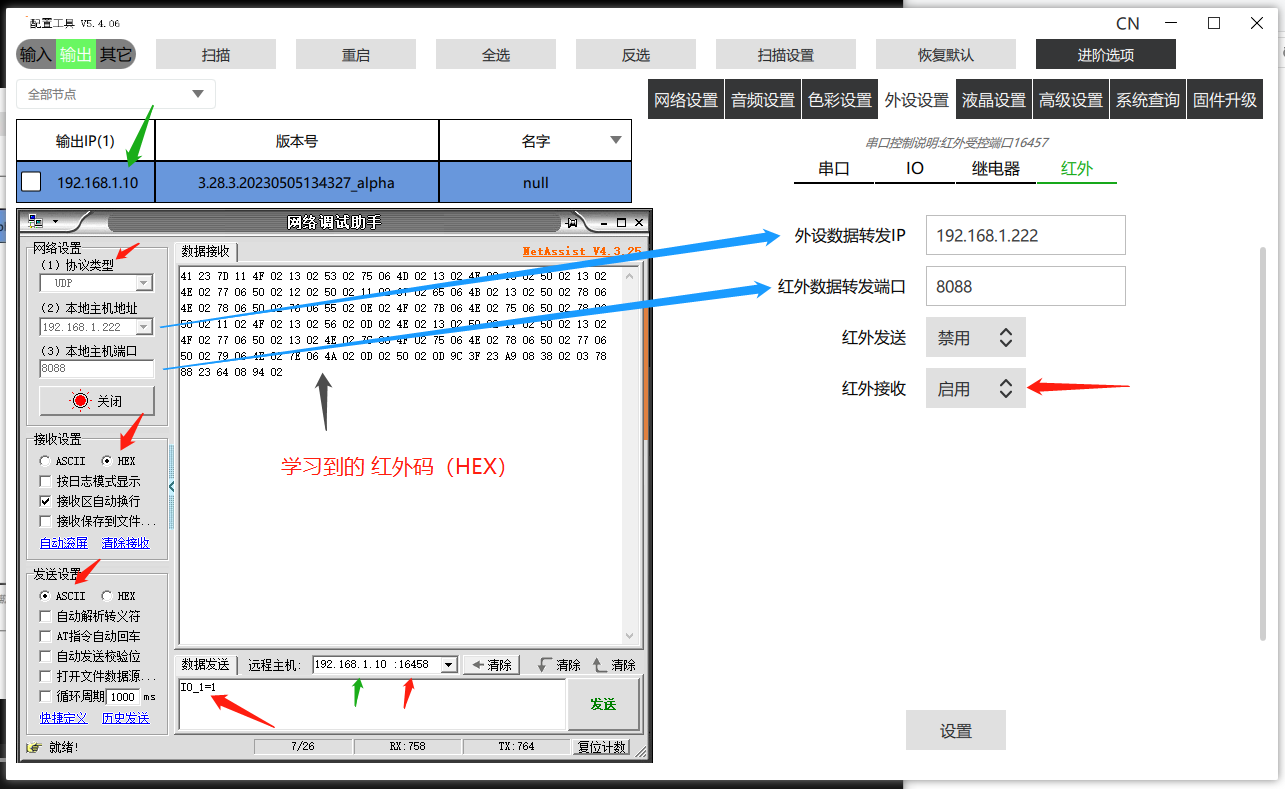Click the 清除接收 link

125,543
